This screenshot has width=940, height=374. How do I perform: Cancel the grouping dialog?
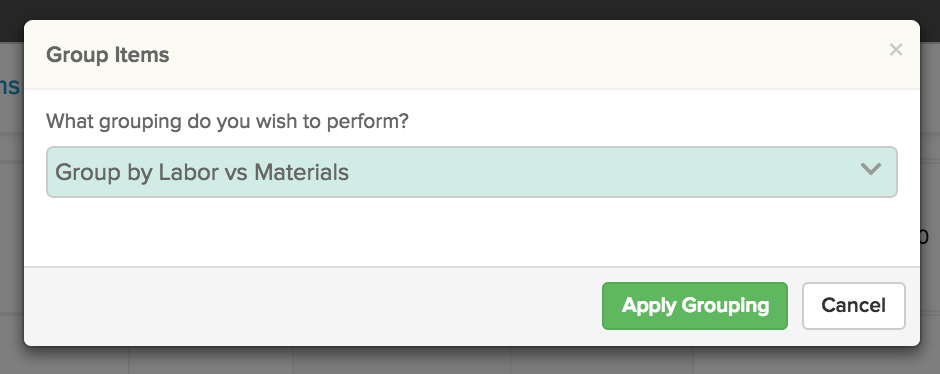[x=853, y=306]
